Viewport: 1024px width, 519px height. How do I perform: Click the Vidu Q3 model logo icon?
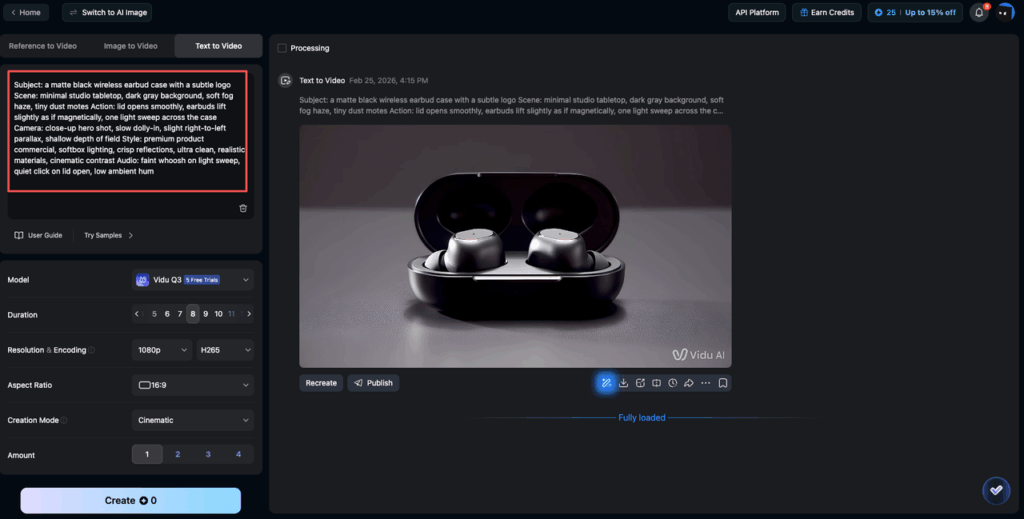(x=142, y=280)
